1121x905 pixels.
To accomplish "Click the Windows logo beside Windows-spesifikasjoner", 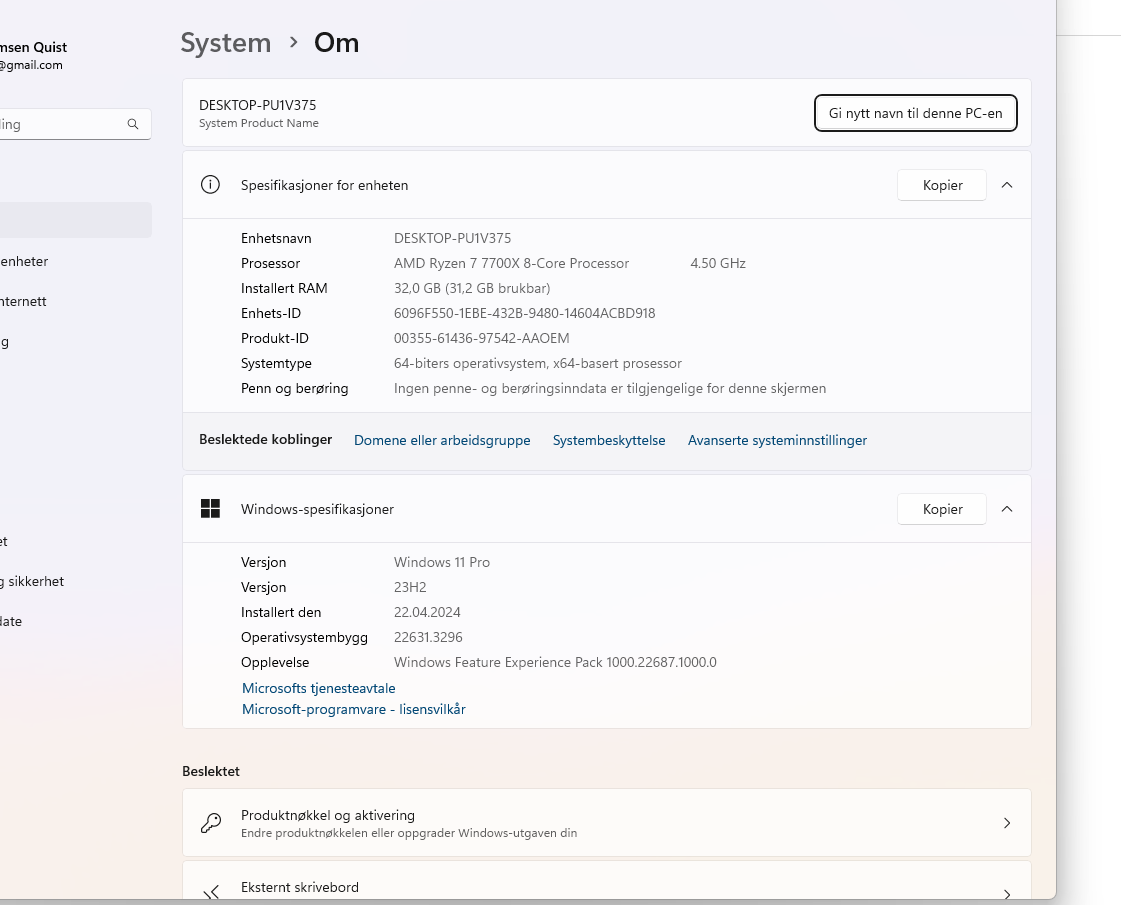I will coord(210,509).
